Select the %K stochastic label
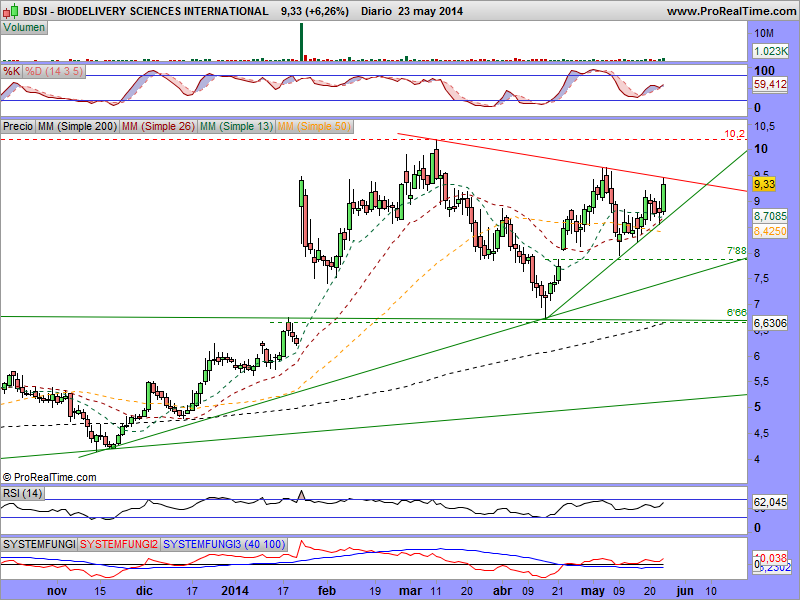The height and width of the screenshot is (600, 800). coord(11,71)
